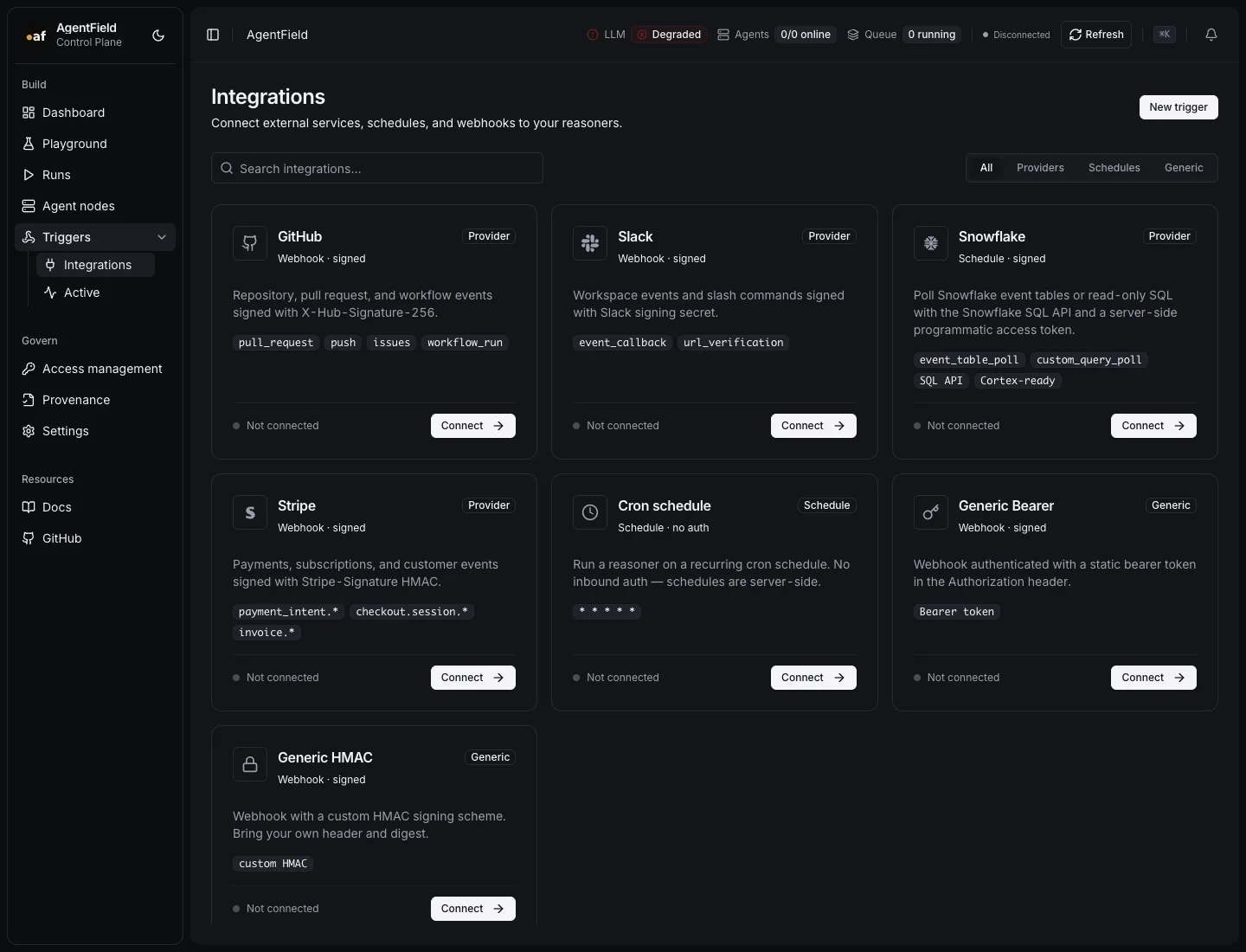Click the 0/0 online agents badge
The image size is (1246, 952).
tap(806, 35)
